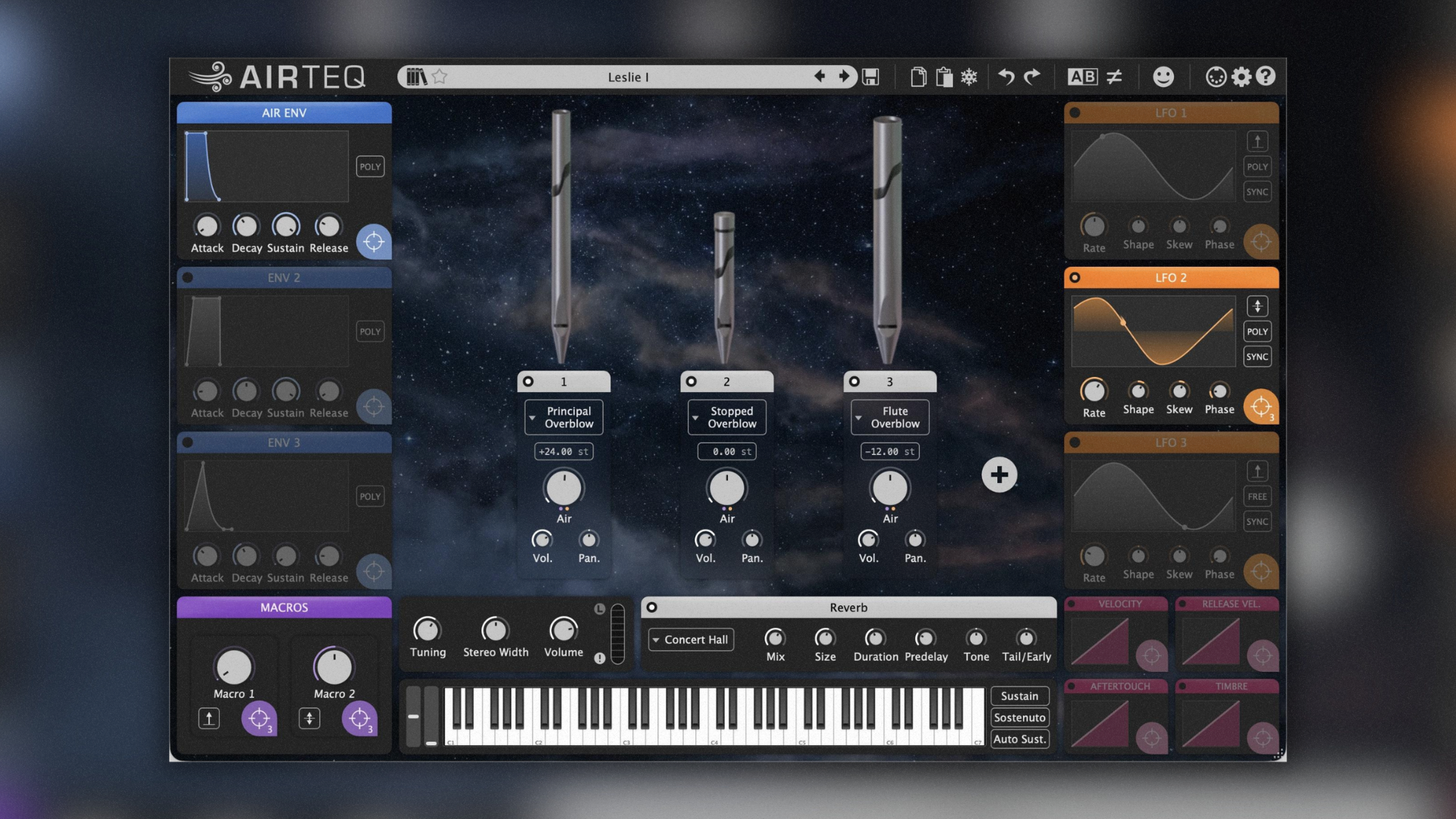Toggle pipe 2 power button
This screenshot has width=1456, height=819.
692,381
